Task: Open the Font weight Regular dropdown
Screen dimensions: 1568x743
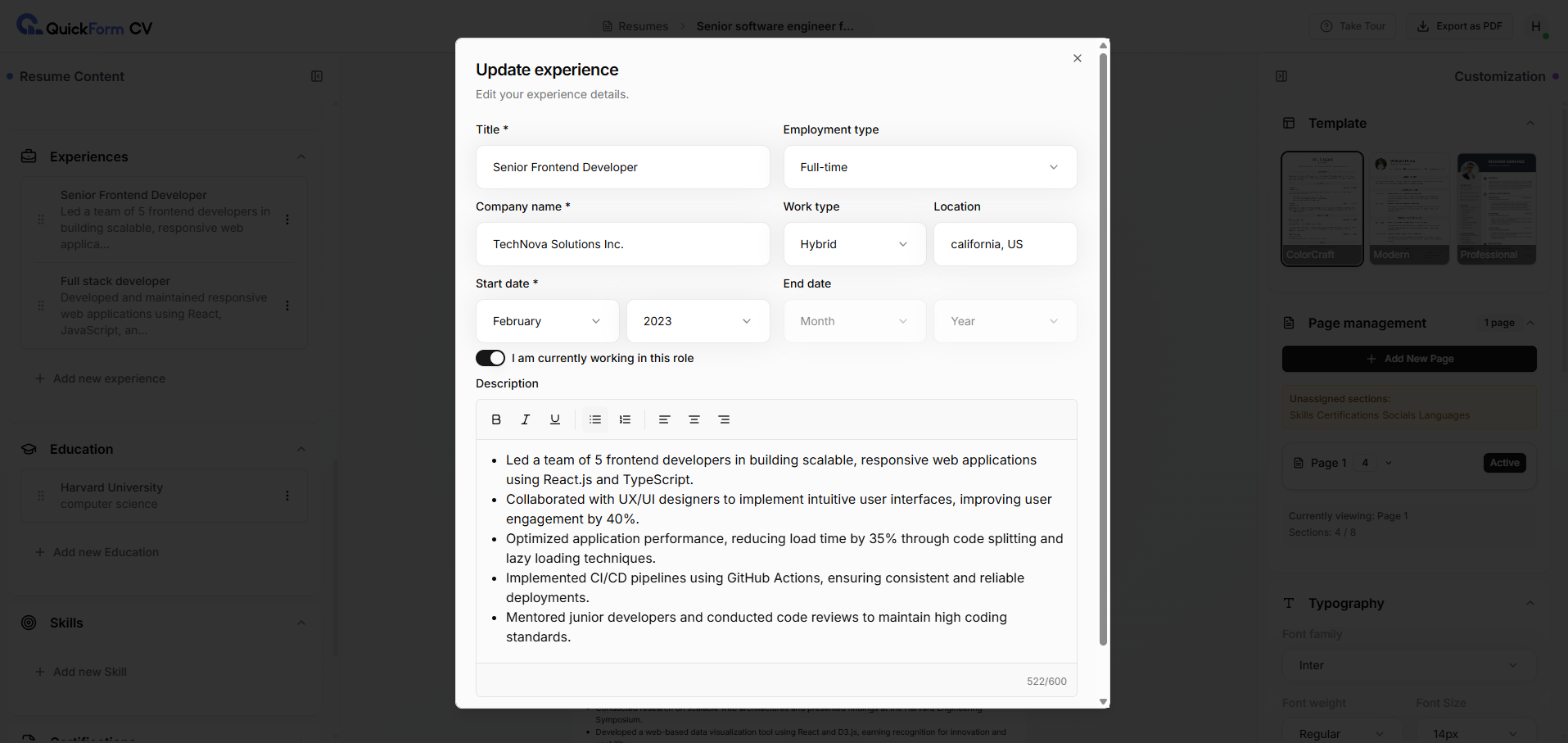Action: point(1342,734)
